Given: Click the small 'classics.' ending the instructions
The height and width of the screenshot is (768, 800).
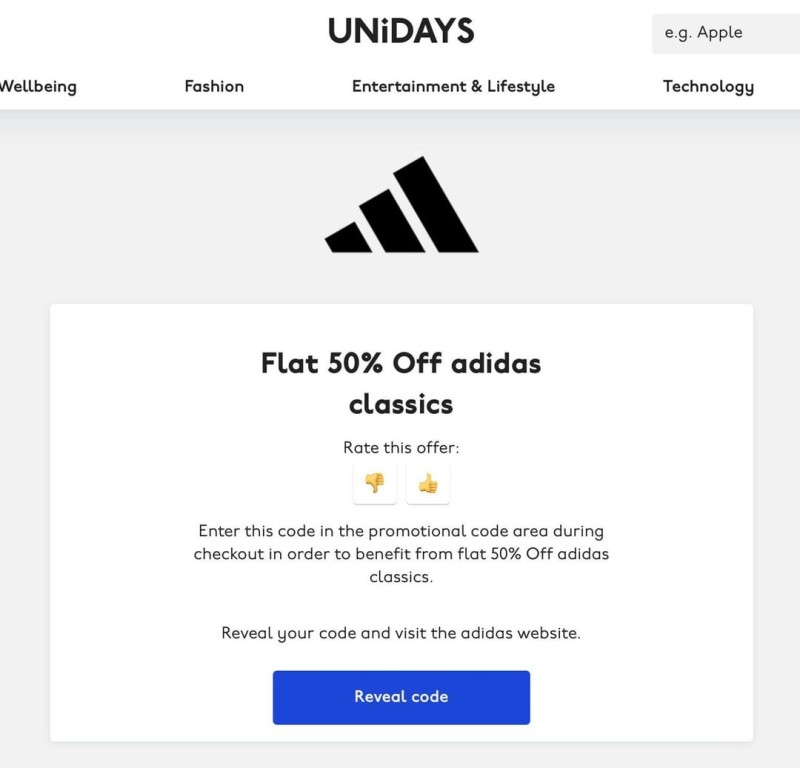Looking at the screenshot, I should 401,577.
